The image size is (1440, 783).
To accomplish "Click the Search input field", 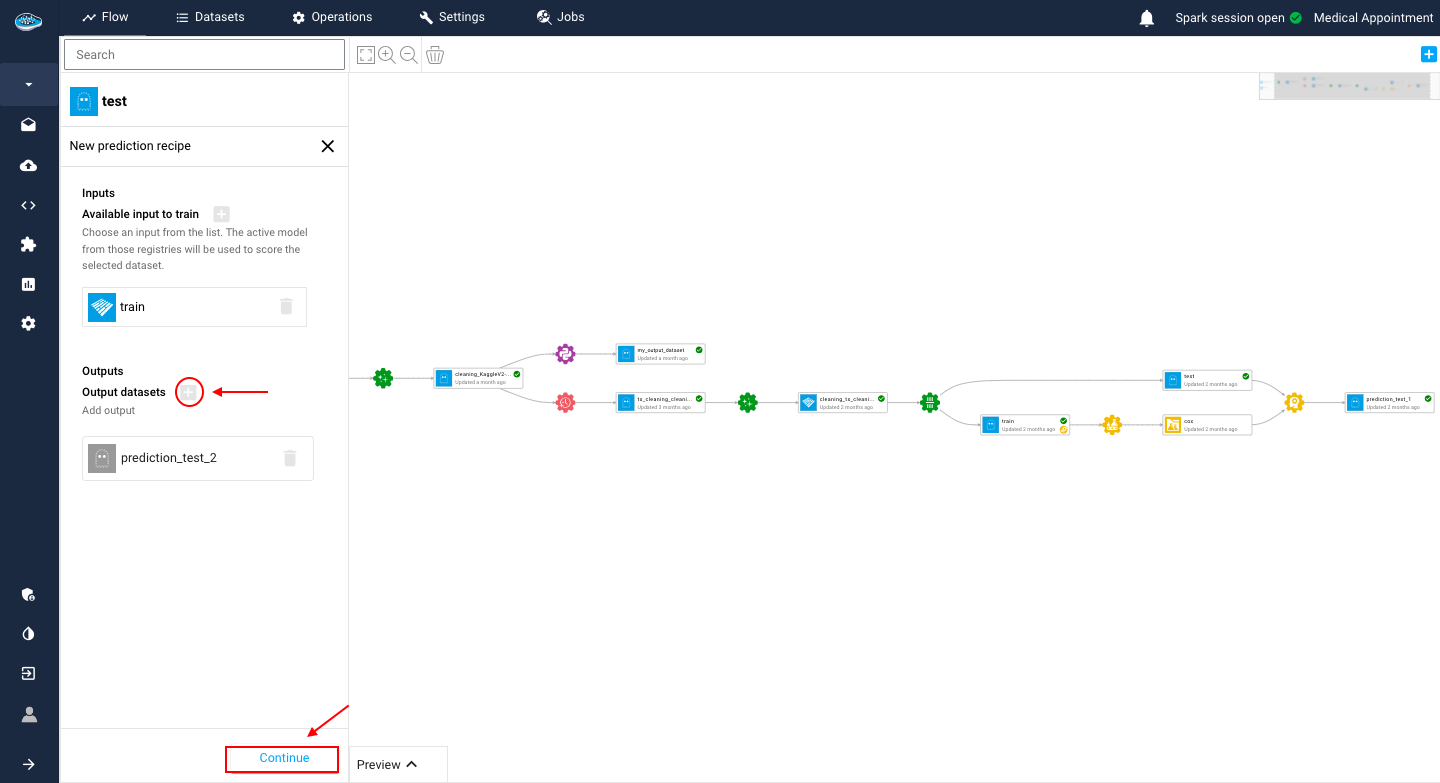I will pyautogui.click(x=204, y=55).
